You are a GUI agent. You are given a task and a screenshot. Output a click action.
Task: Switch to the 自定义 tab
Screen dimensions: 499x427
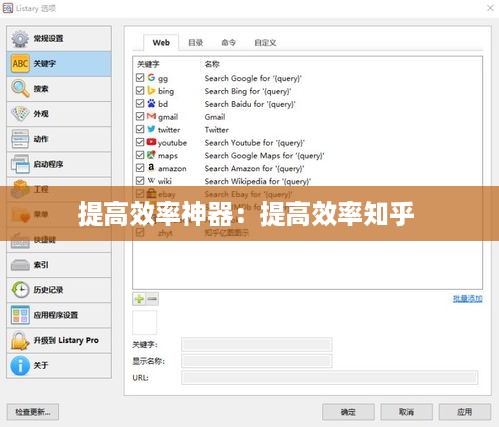[265, 43]
